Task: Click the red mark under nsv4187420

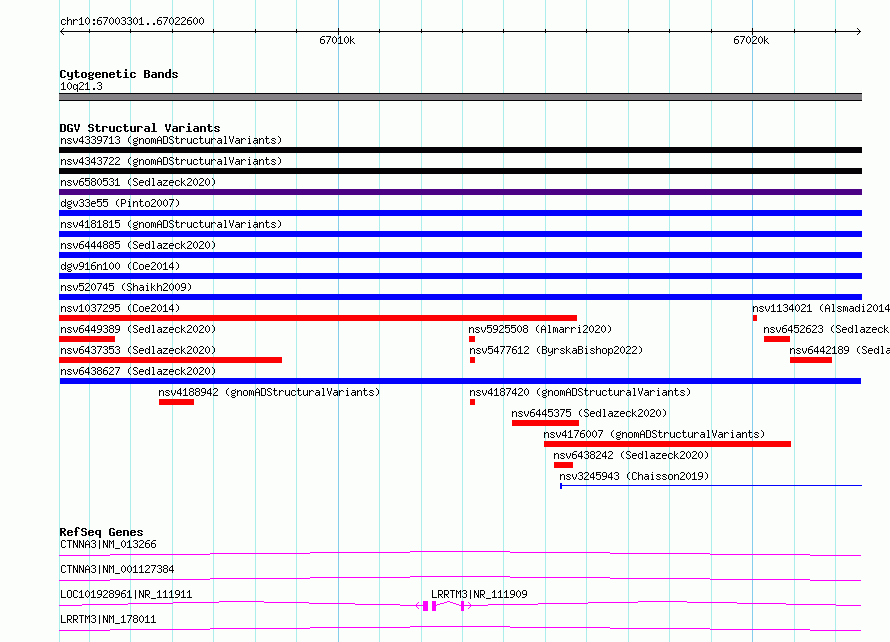Action: point(472,402)
